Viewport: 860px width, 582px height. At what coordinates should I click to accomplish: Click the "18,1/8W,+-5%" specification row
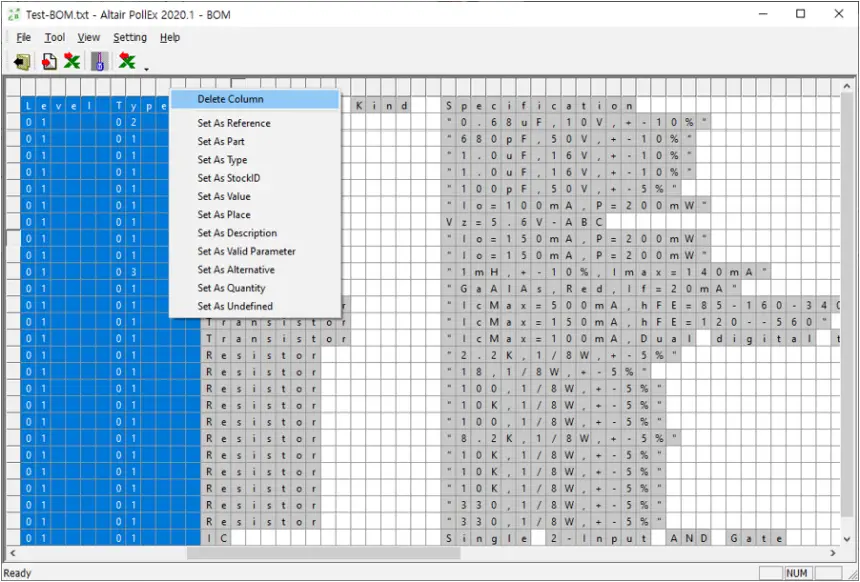546,371
